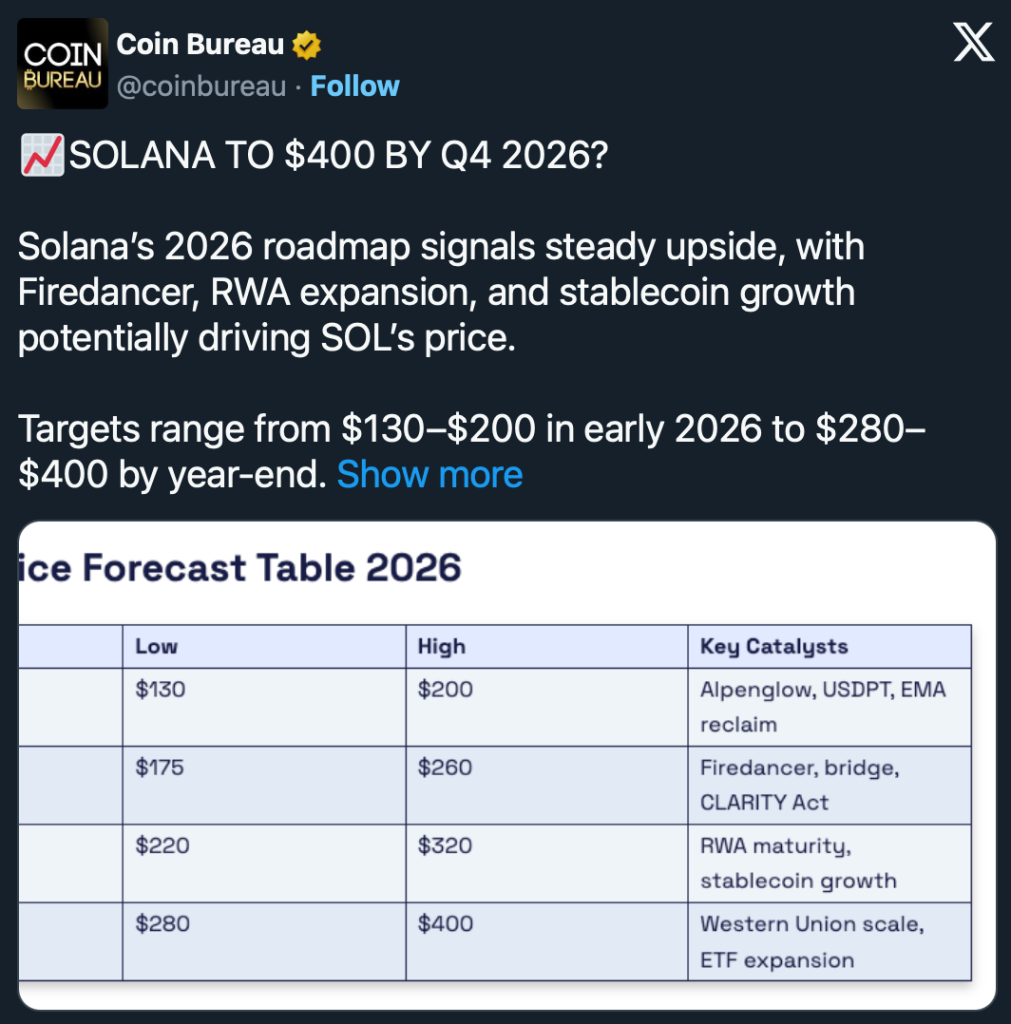1011x1024 pixels.
Task: Click the Alpenglow, USDPT, EMA reclaim cell
Action: pos(822,706)
